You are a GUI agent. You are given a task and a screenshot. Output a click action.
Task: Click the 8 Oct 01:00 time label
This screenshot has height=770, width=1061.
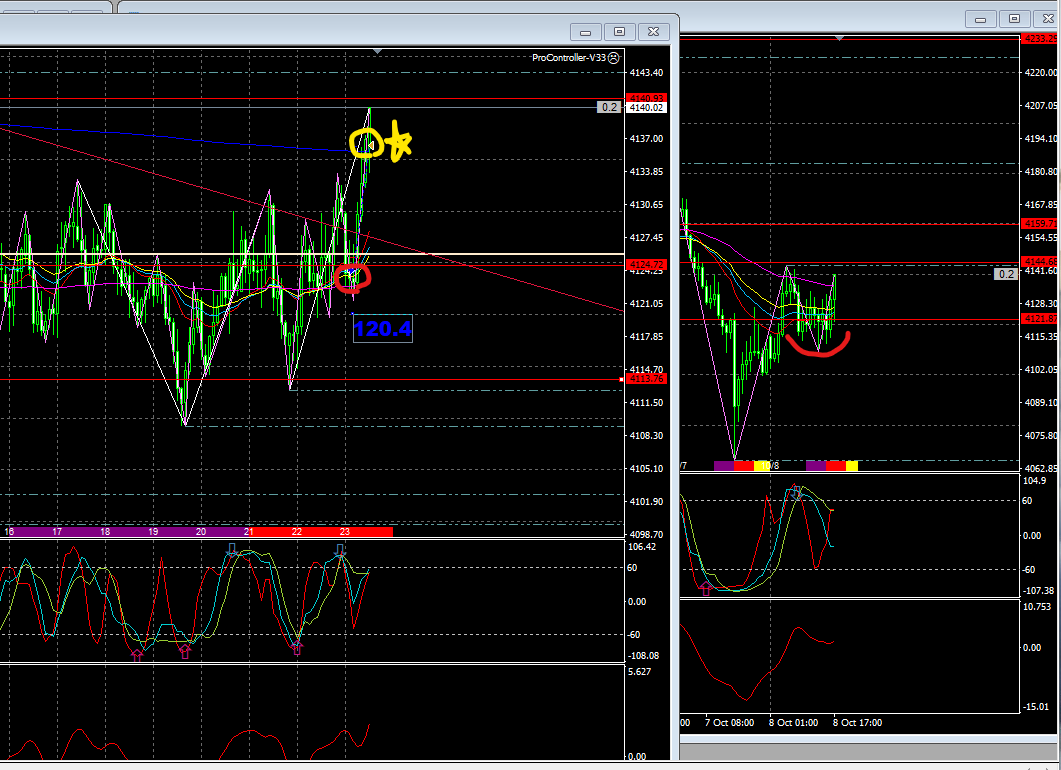(x=793, y=723)
